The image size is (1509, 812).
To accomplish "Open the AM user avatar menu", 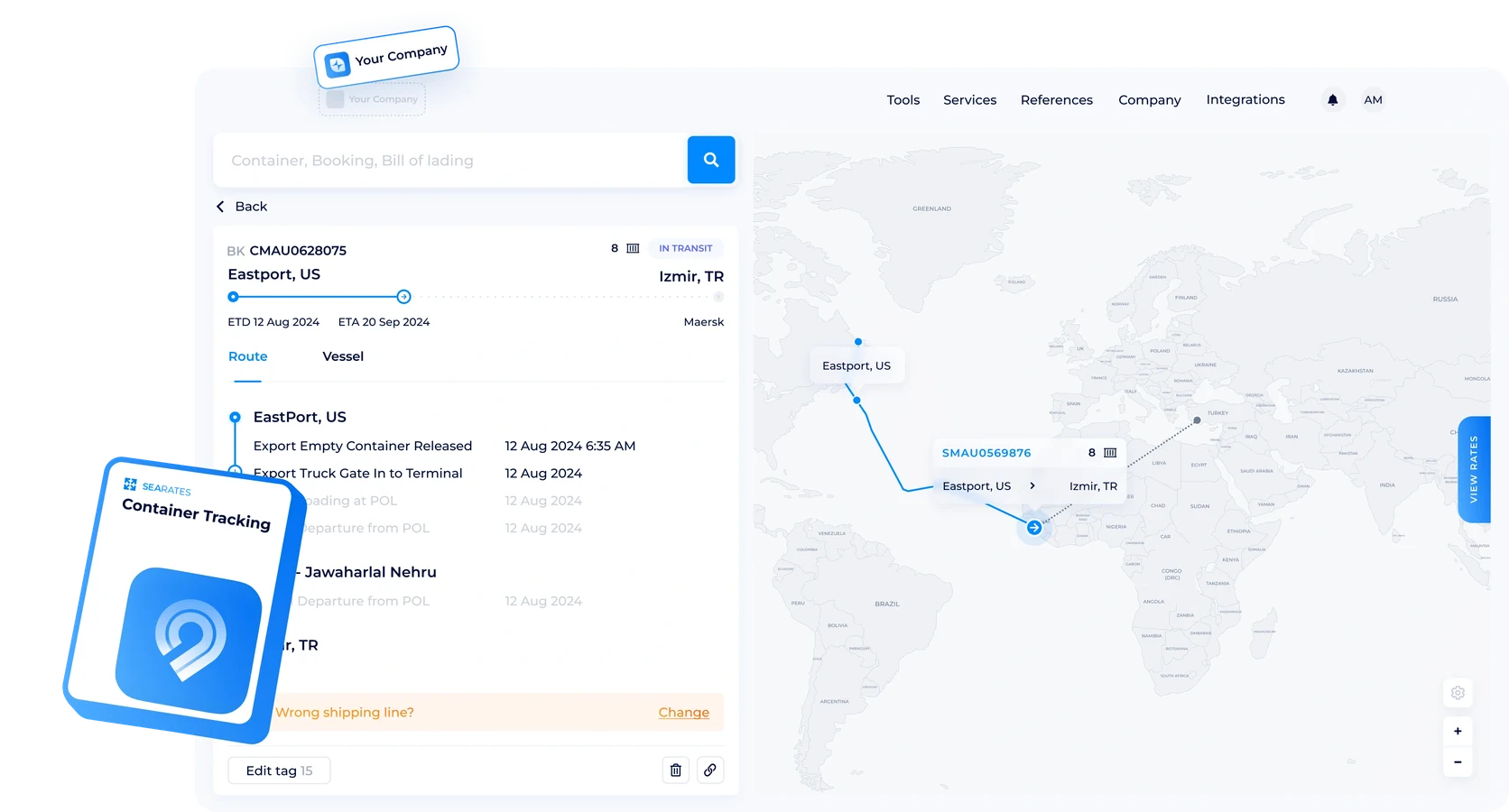I will pos(1373,100).
